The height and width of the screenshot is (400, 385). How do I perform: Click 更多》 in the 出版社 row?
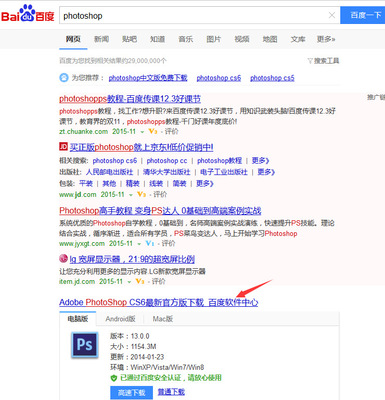pyautogui.click(x=266, y=172)
